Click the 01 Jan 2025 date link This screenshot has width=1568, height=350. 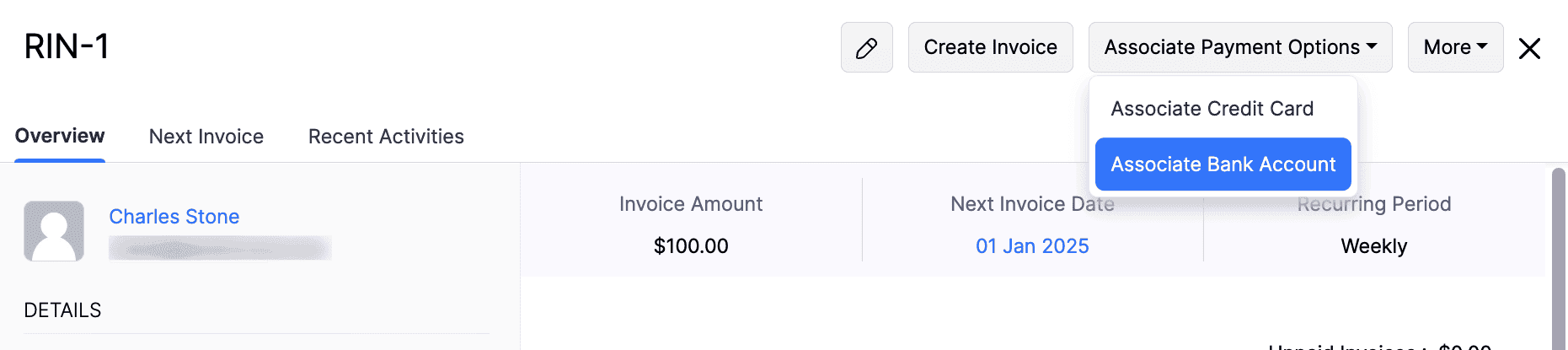pos(1032,246)
